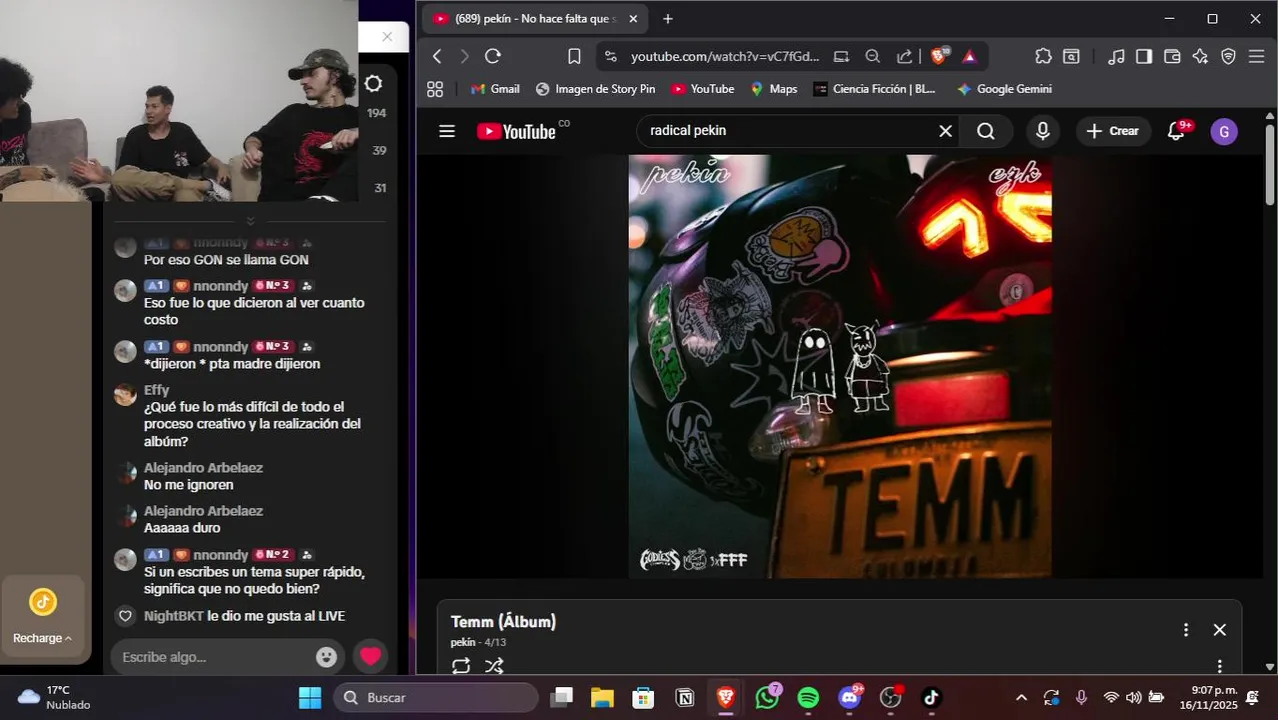Open Brave Wallet icon

tap(1172, 57)
